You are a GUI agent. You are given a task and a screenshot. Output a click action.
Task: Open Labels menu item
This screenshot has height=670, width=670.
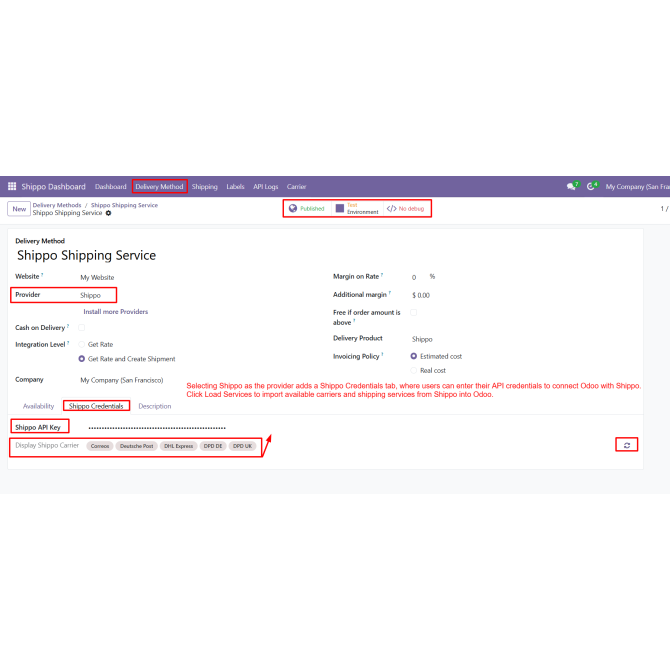point(235,187)
